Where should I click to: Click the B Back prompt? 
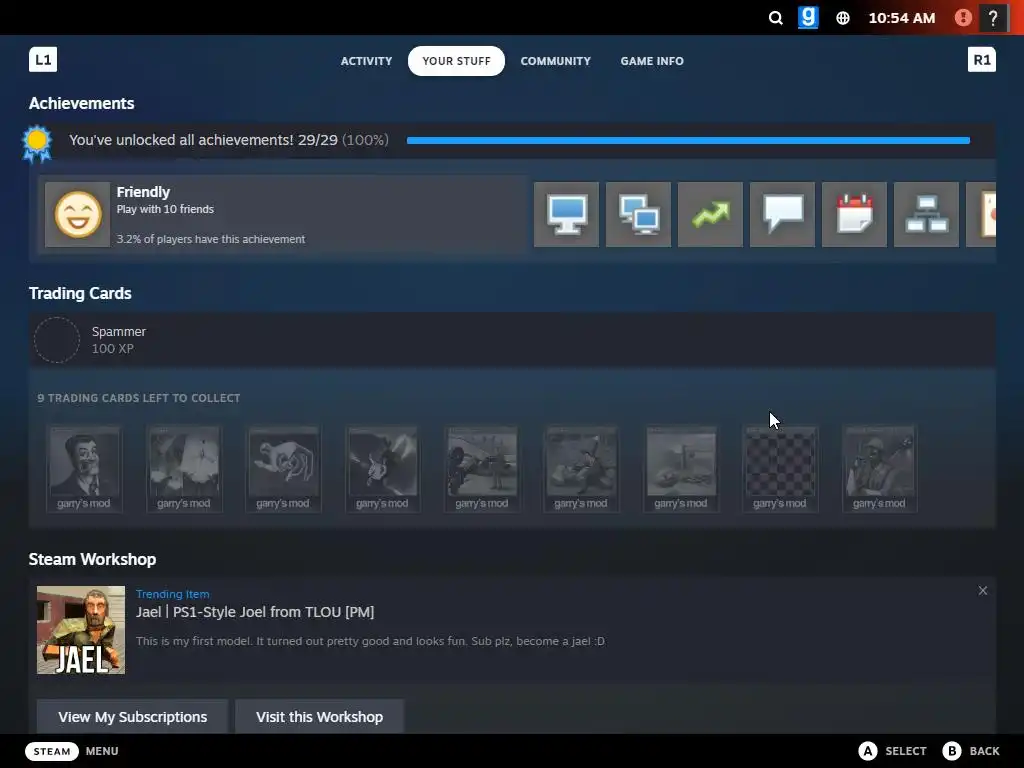pos(971,751)
